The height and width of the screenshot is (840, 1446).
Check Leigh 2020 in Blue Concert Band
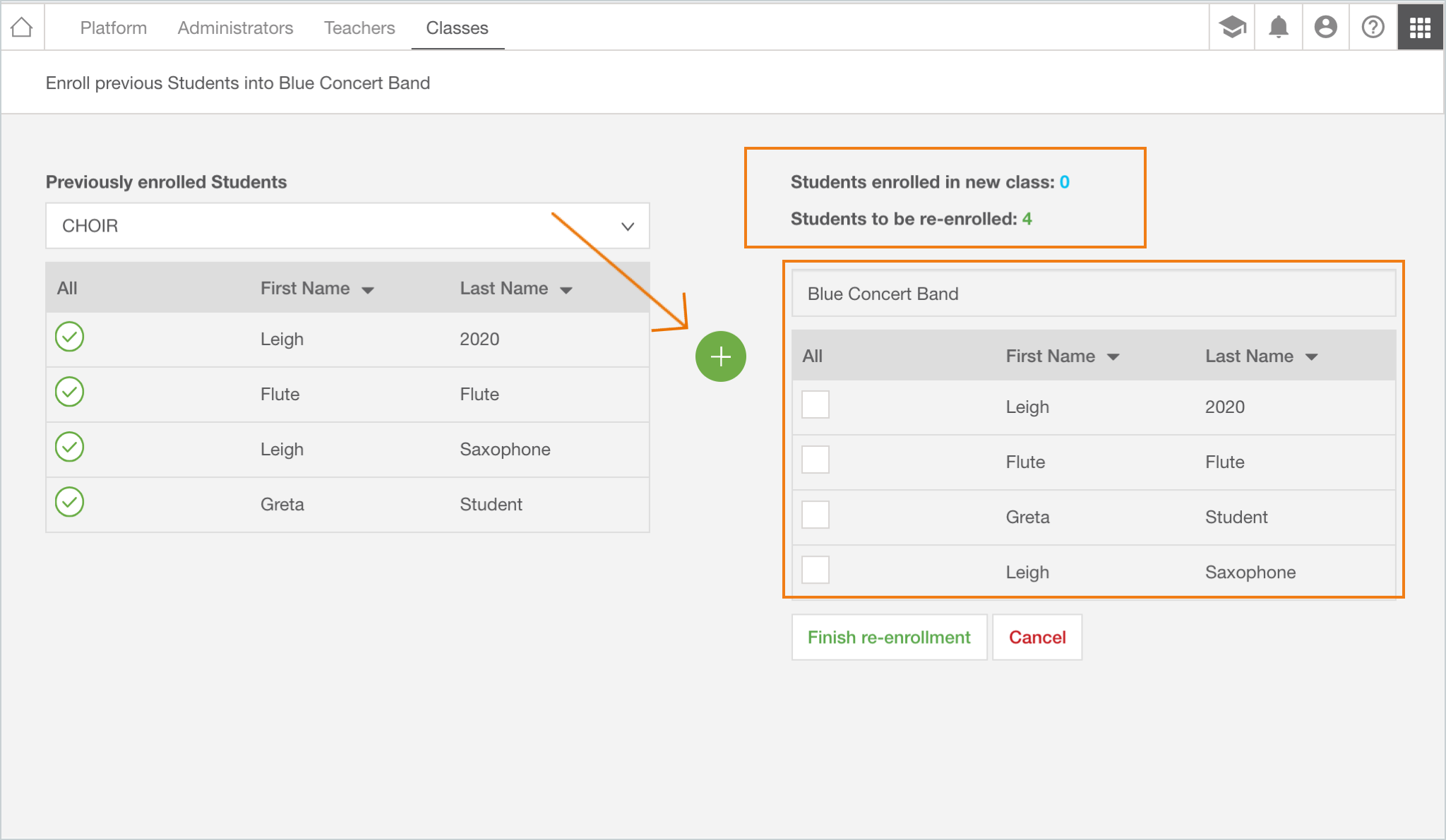[x=815, y=405]
